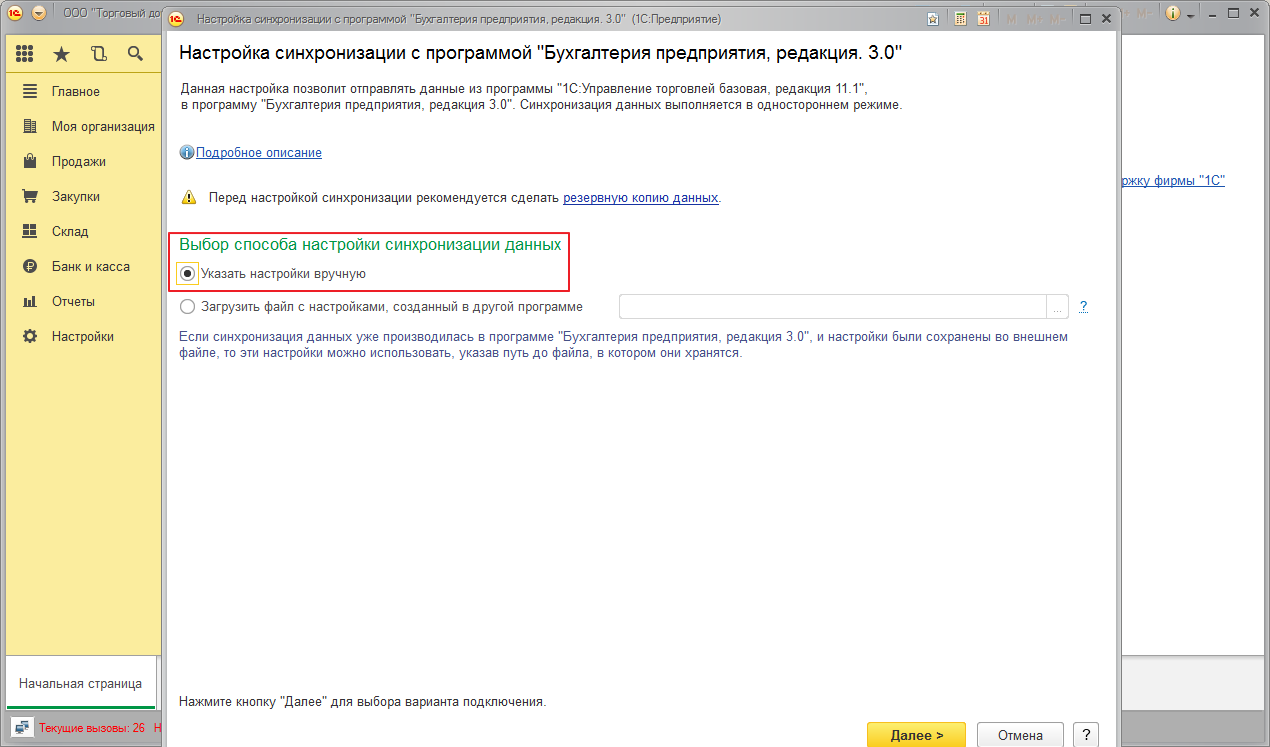Screen dimensions: 1270x747
Task: Open the Подробное описание link
Action: (257, 152)
